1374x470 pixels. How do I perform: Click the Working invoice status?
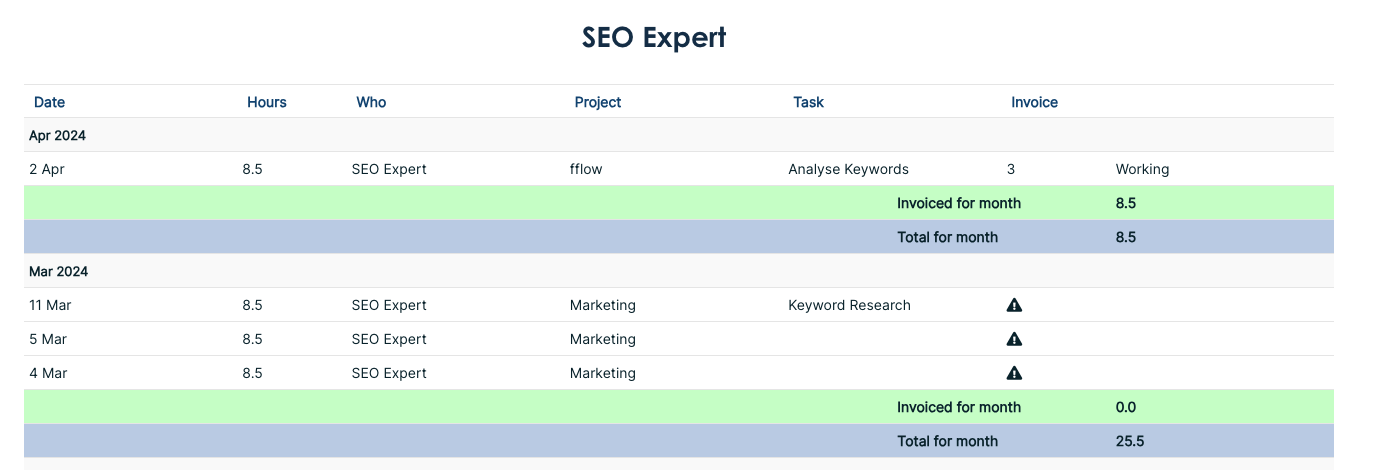pyautogui.click(x=1142, y=169)
